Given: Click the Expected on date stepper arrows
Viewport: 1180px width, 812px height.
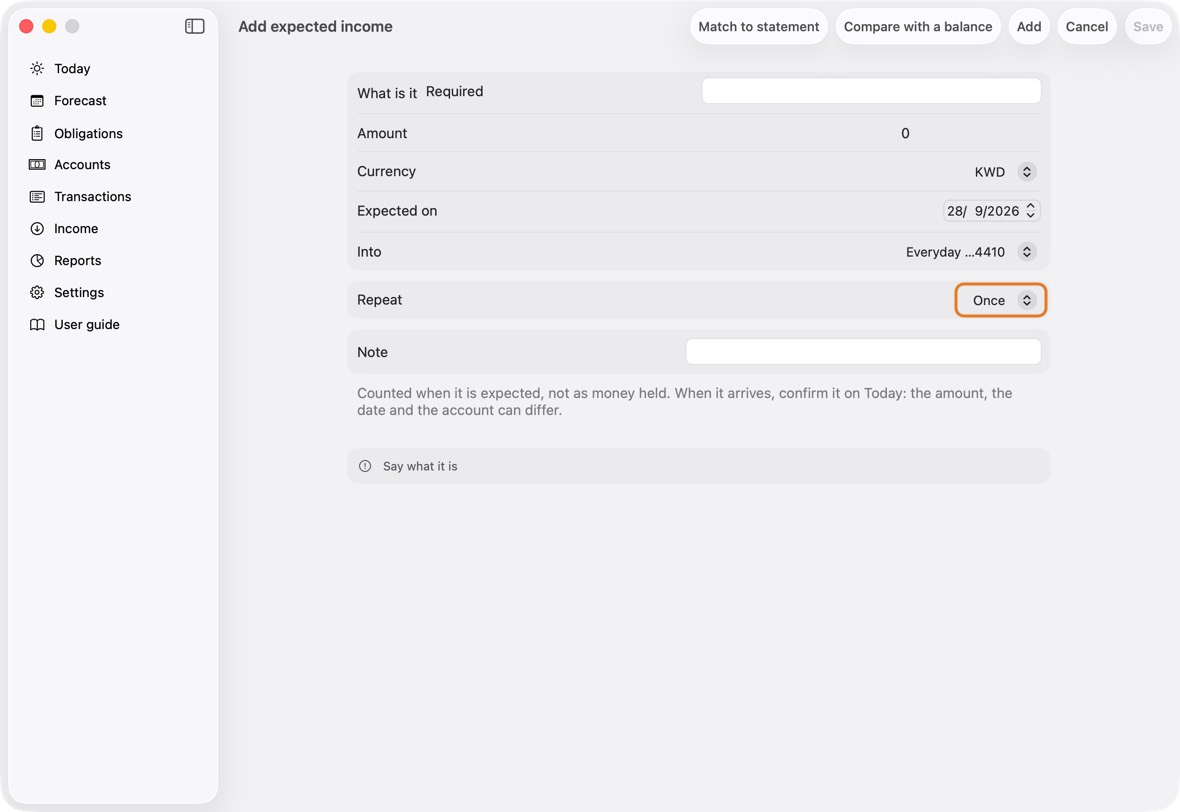Looking at the screenshot, I should click(x=1031, y=211).
